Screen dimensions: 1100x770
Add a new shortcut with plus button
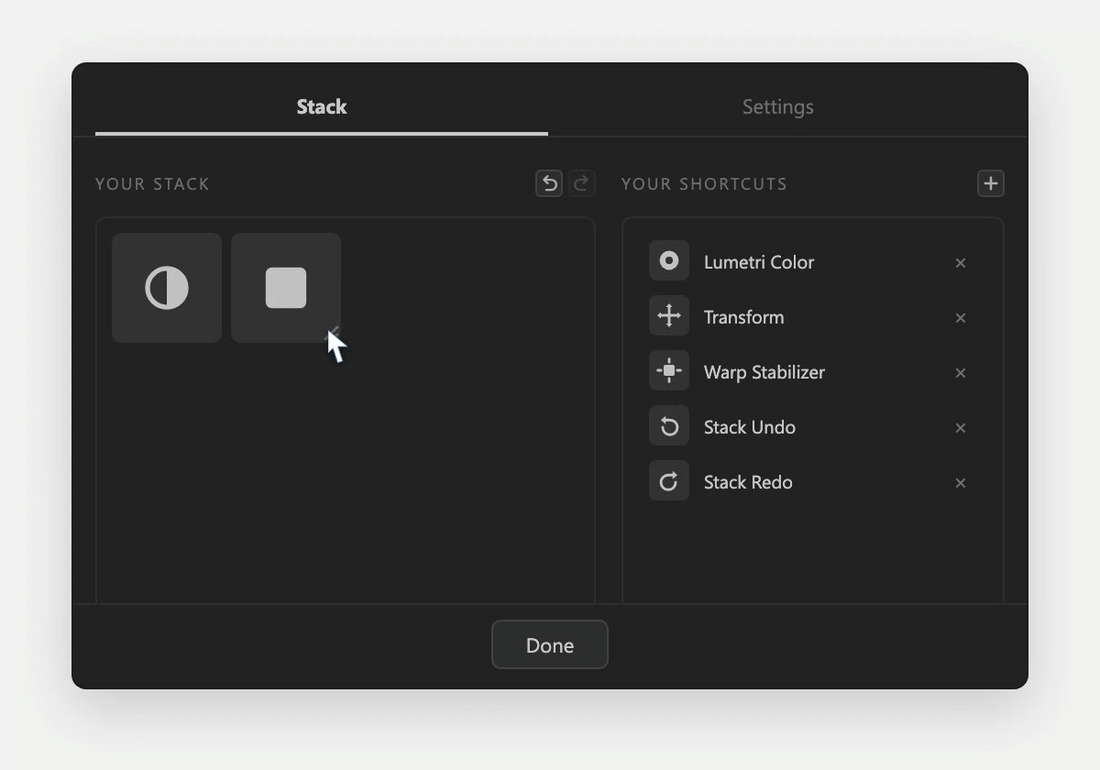pyautogui.click(x=991, y=184)
